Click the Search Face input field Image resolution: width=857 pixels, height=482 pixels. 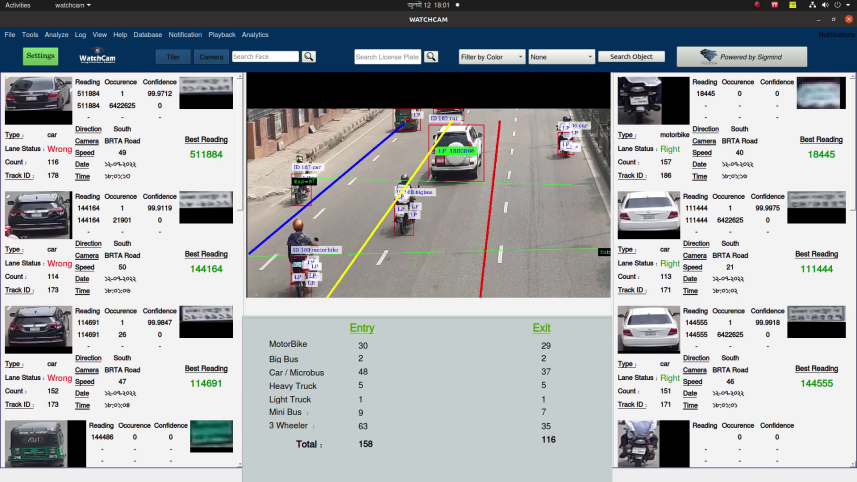pyautogui.click(x=265, y=57)
